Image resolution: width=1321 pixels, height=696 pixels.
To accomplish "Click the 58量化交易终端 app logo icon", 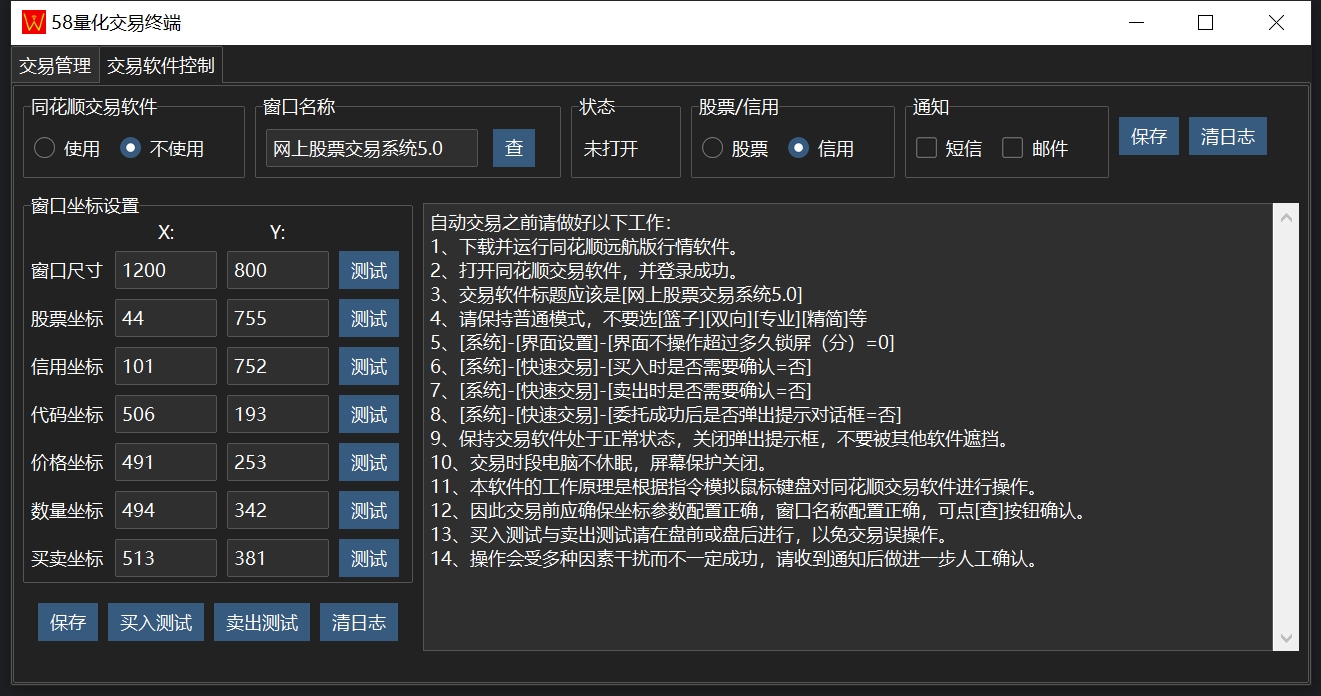I will (34, 22).
